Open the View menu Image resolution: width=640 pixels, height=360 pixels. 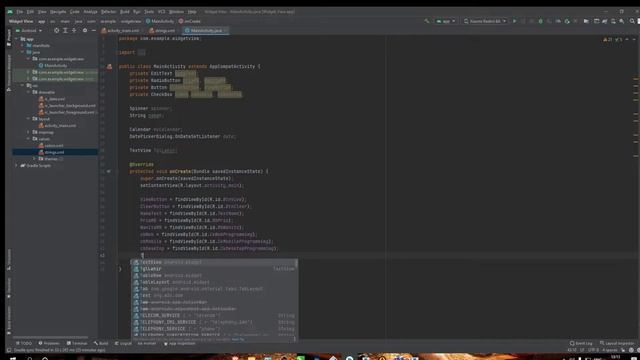pos(42,12)
